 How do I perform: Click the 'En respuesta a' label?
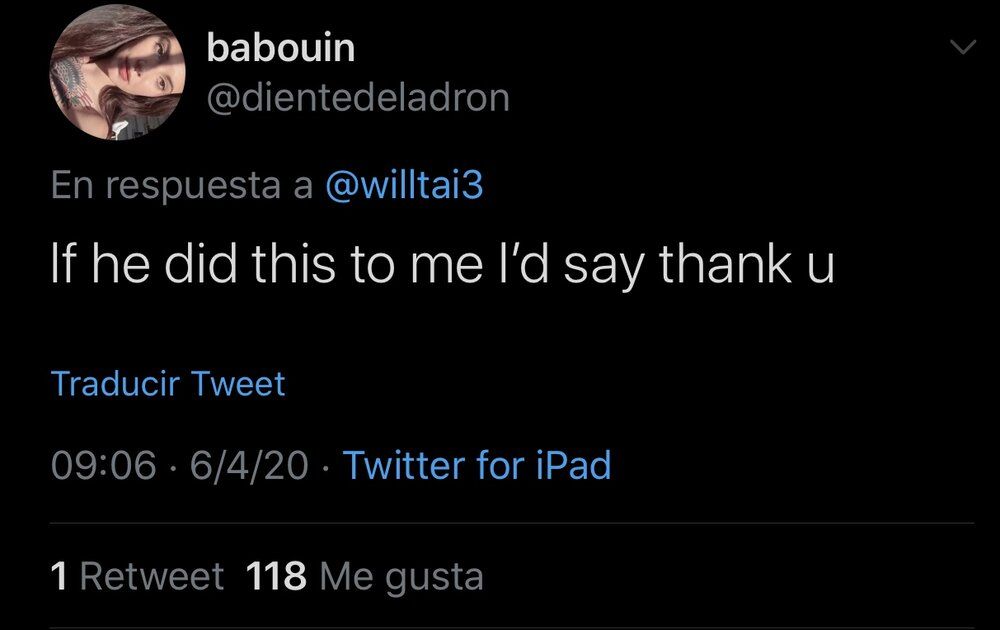pyautogui.click(x=182, y=186)
